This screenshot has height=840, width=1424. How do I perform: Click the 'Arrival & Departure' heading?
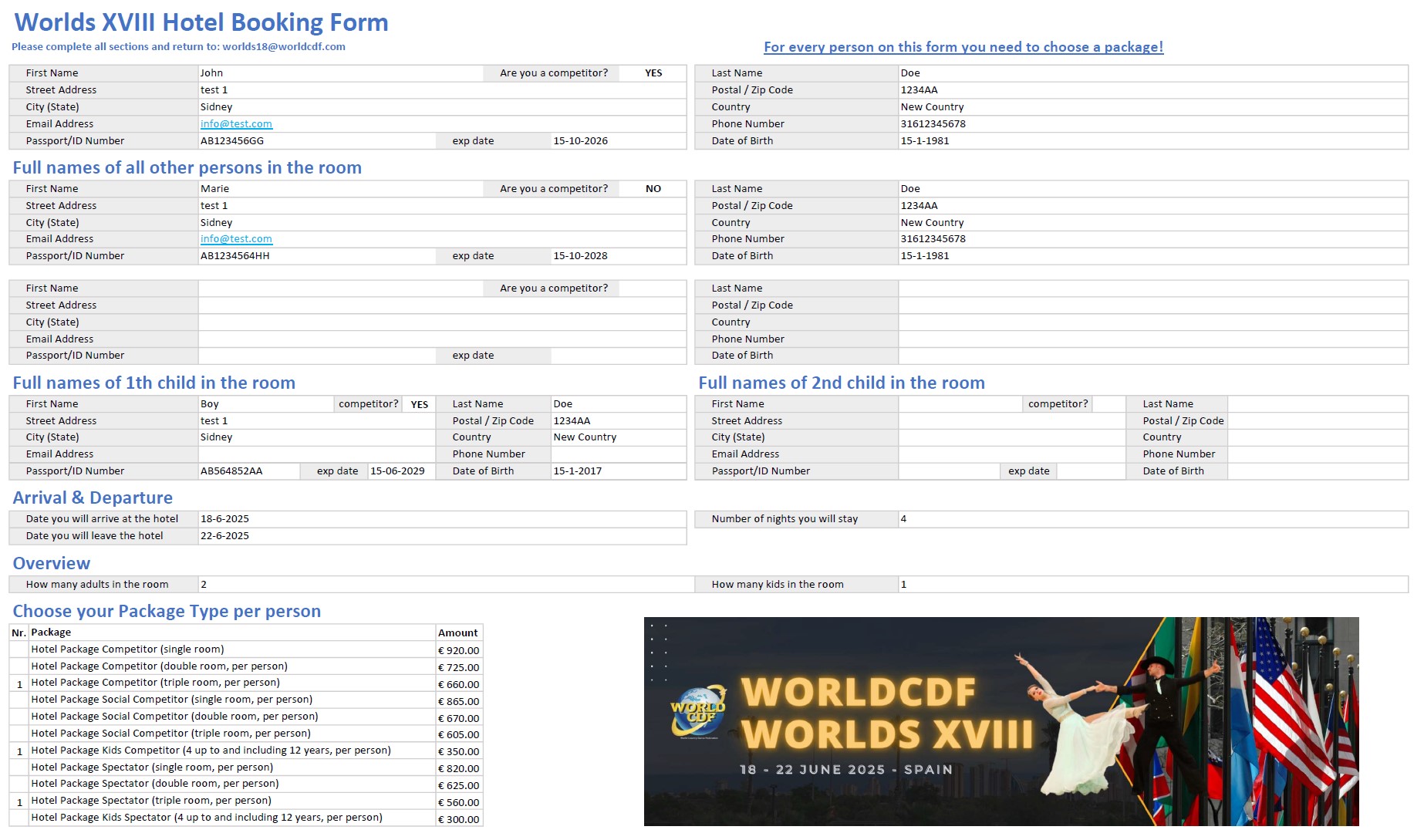[93, 498]
